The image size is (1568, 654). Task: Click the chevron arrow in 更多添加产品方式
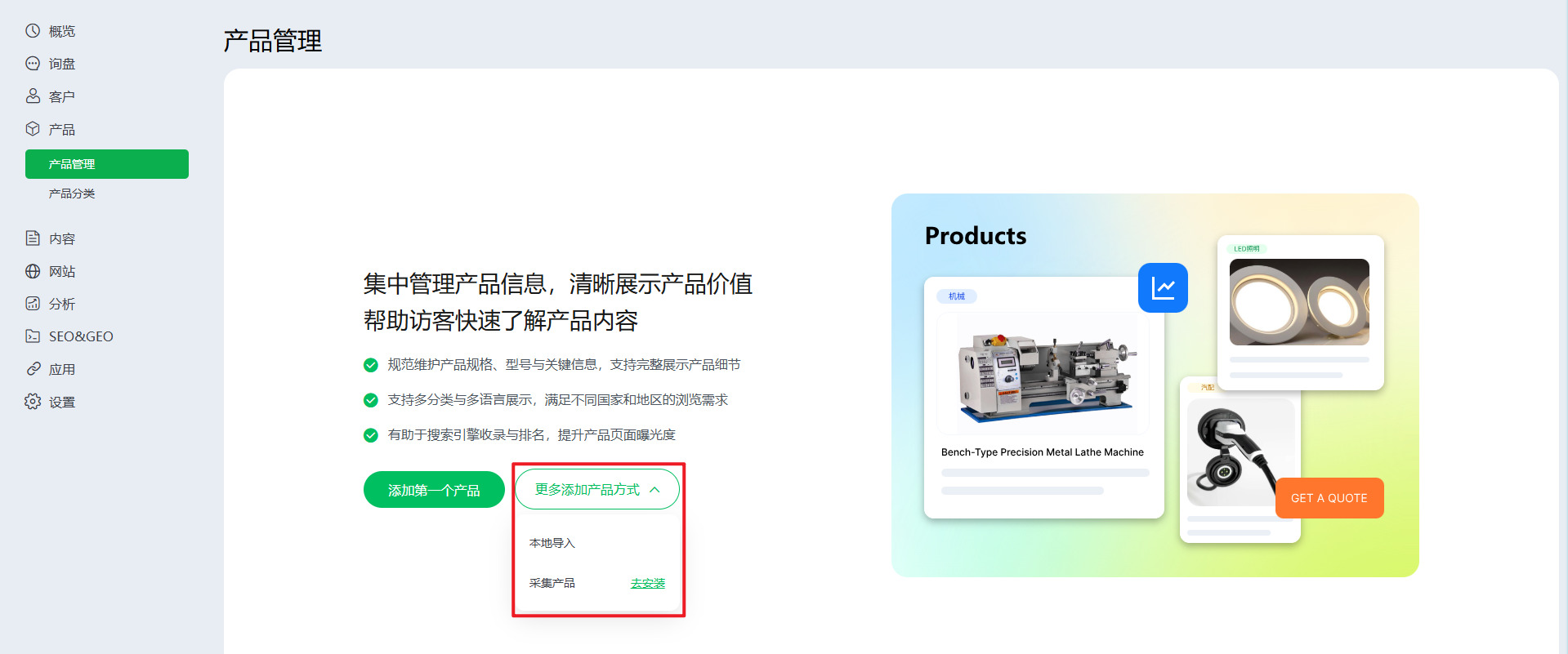click(654, 490)
